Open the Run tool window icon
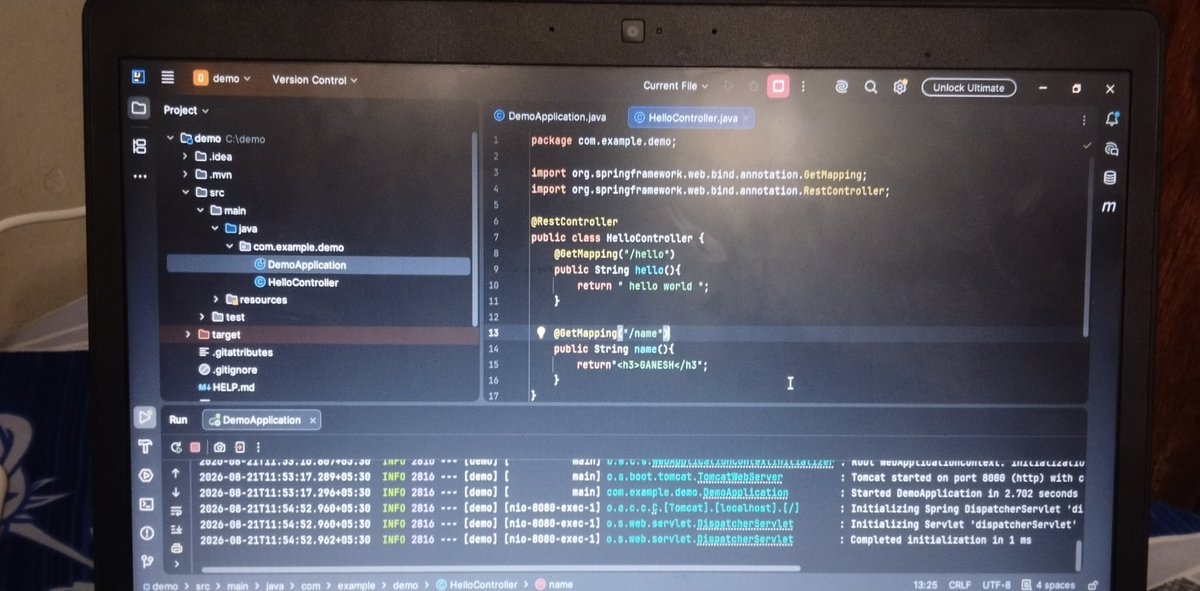This screenshot has width=1200, height=591. coord(144,416)
